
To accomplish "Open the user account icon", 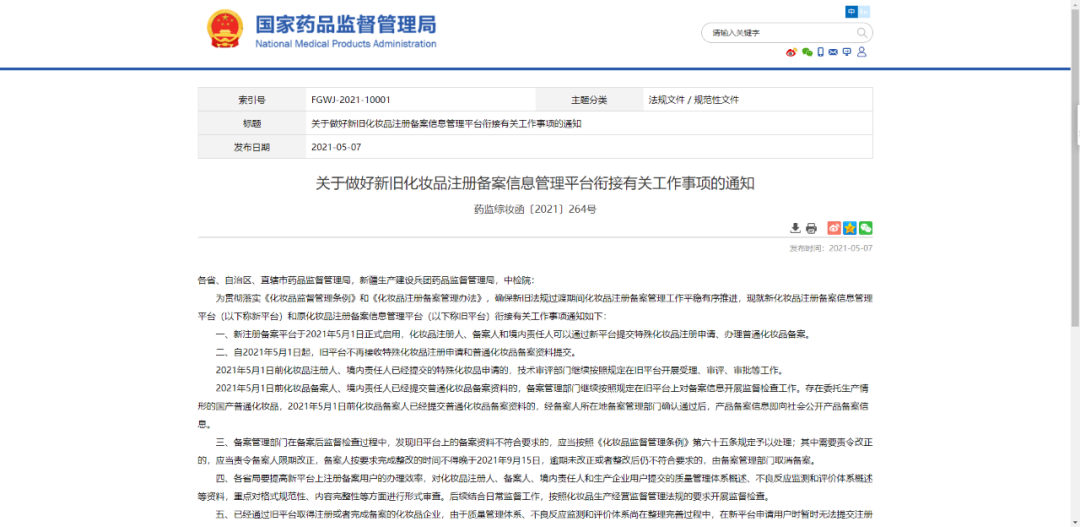I will [862, 52].
